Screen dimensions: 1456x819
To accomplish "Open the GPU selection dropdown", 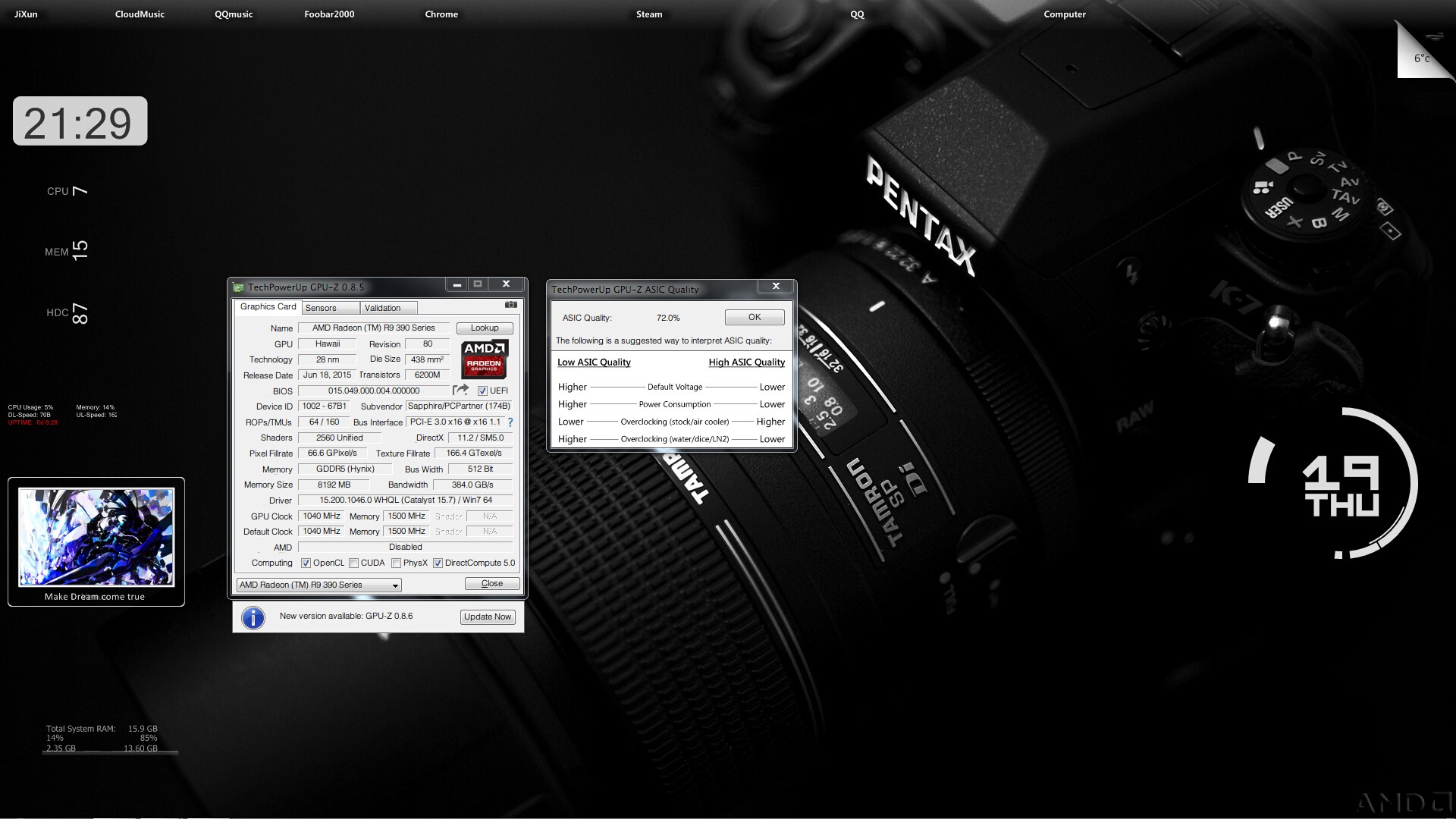I will tap(318, 585).
